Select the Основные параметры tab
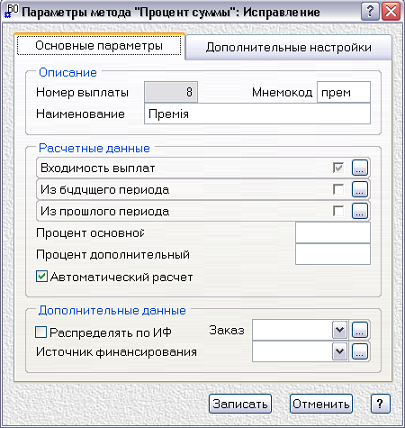 pos(99,46)
